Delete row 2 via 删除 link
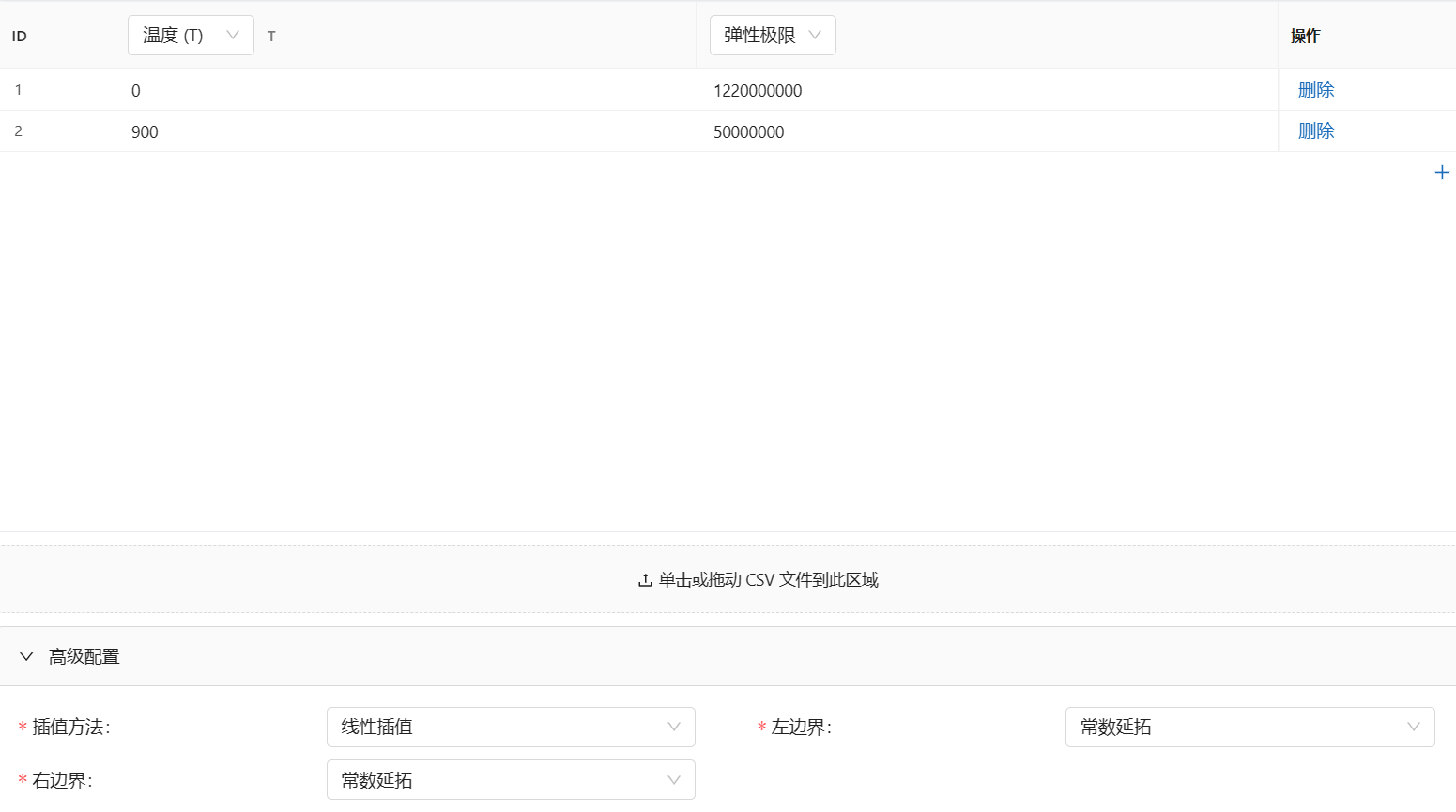 tap(1316, 131)
